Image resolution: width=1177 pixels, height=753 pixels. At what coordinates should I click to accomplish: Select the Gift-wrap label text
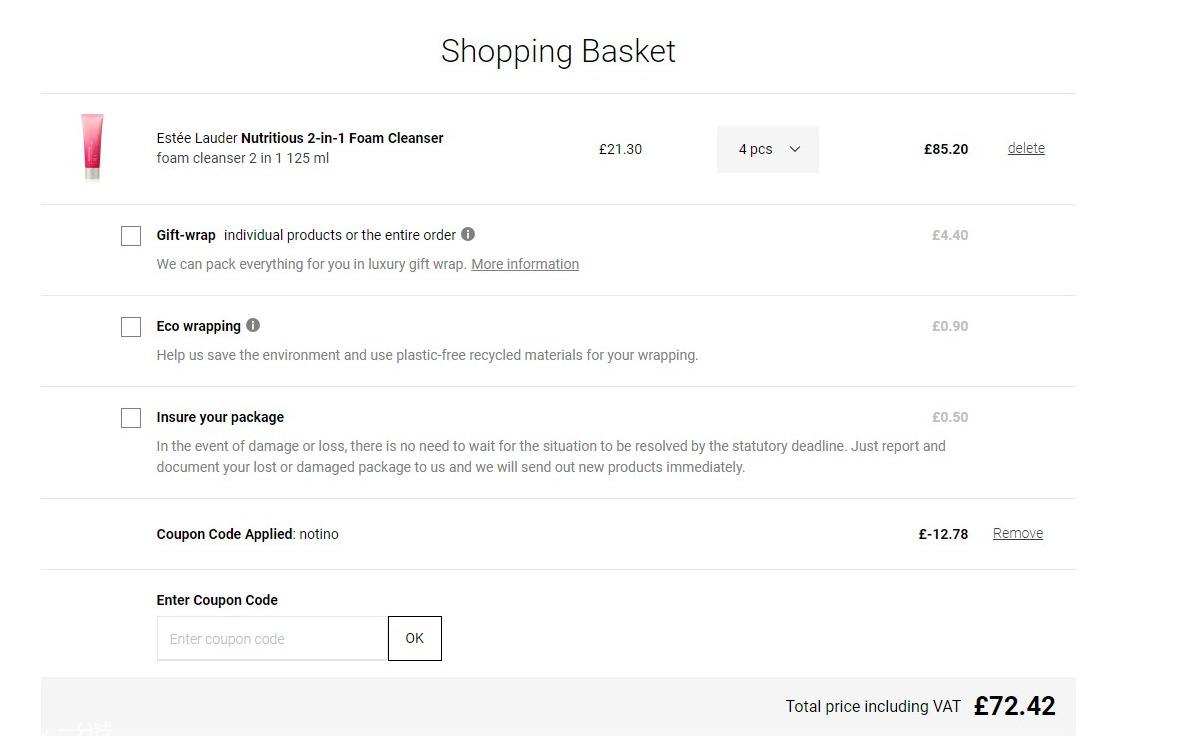click(x=186, y=235)
